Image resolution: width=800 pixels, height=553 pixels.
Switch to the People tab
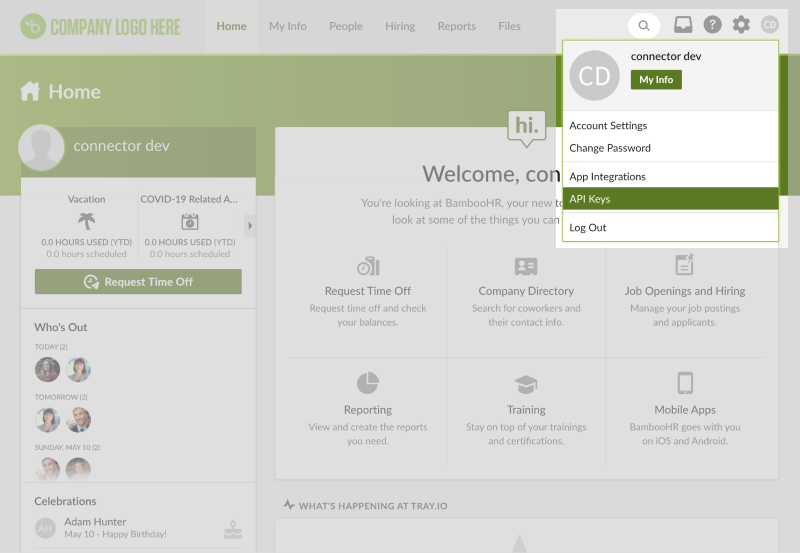coord(346,26)
